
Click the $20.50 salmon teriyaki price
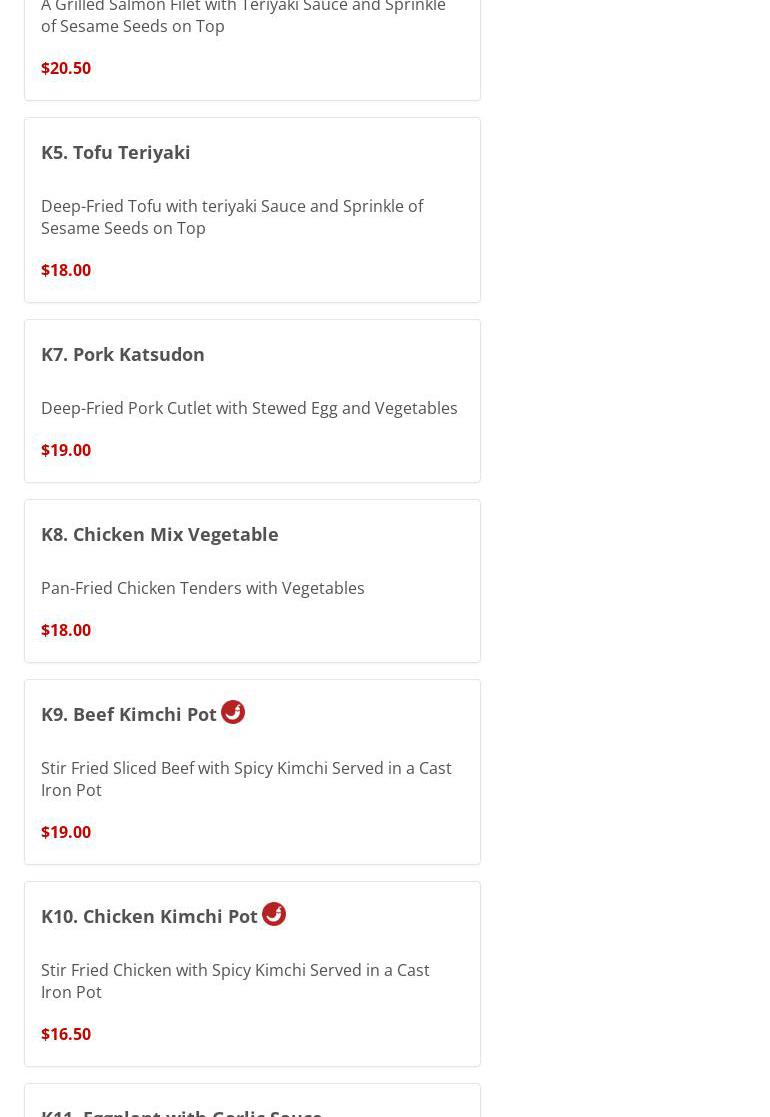(x=66, y=68)
